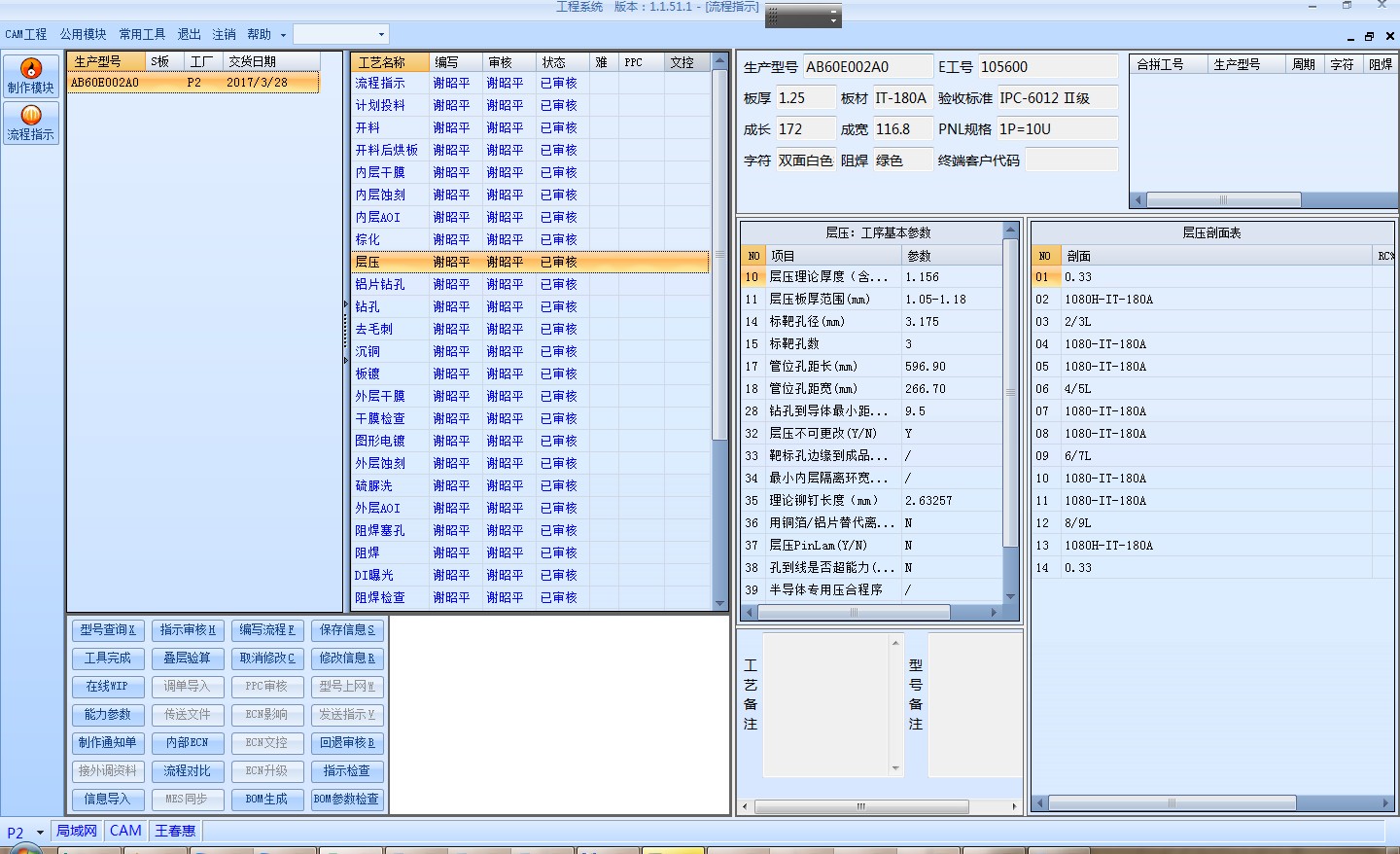Open the 帮助 menu

259,34
